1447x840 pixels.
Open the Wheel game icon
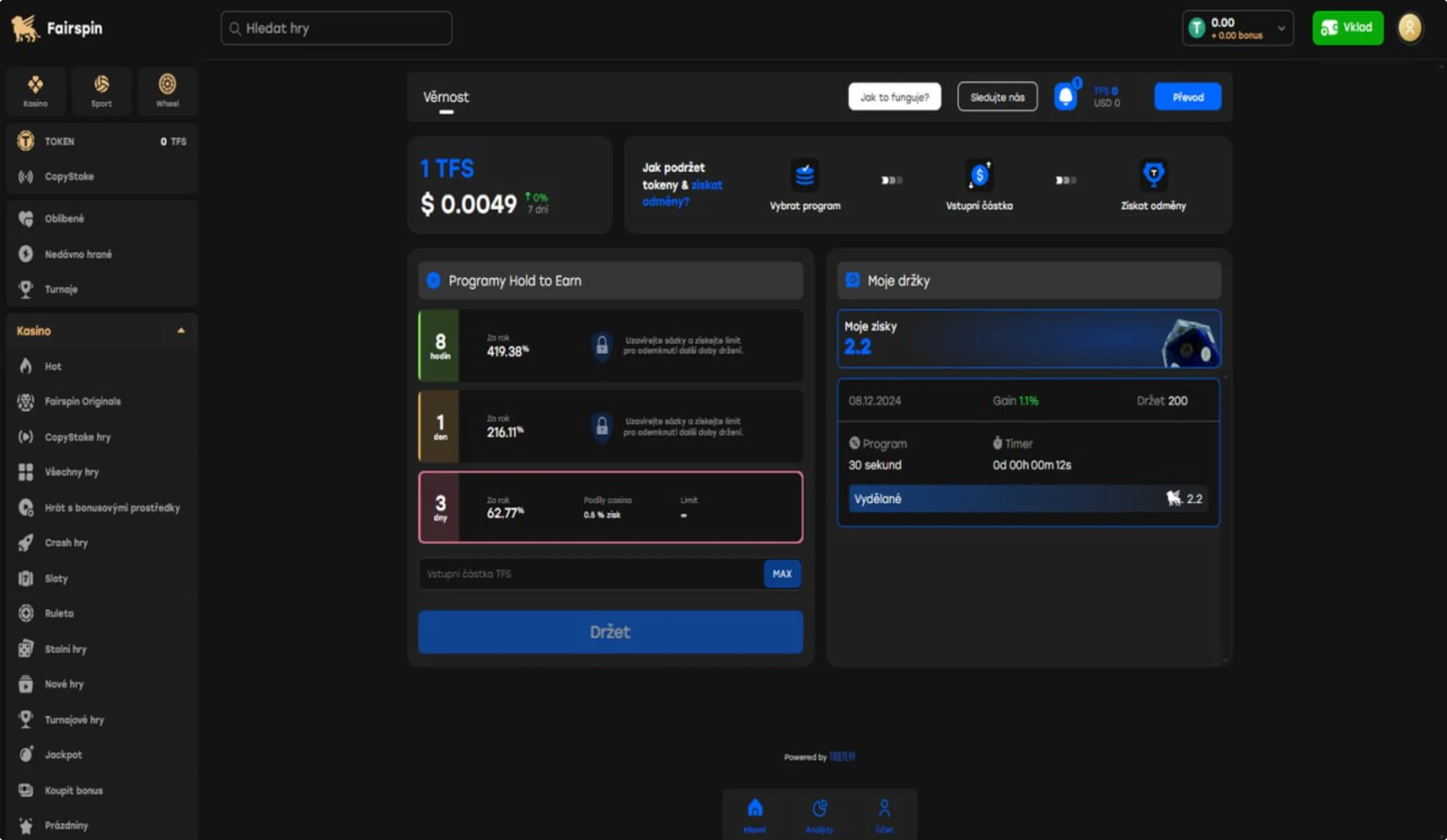coord(167,90)
